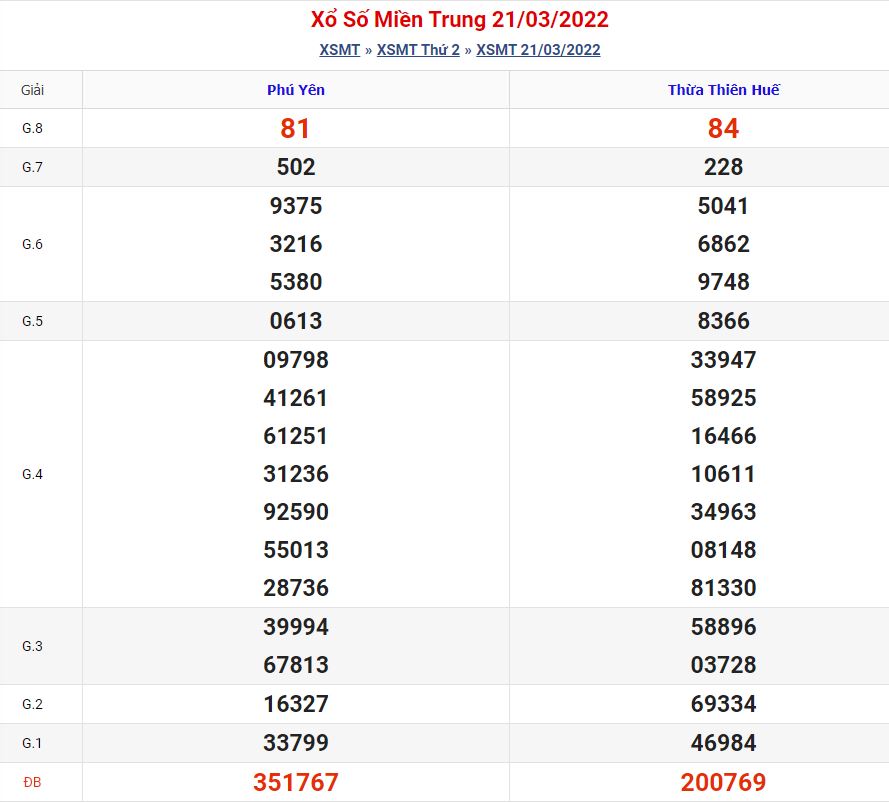
Task: Click the ĐB prize row label
Action: point(33,782)
